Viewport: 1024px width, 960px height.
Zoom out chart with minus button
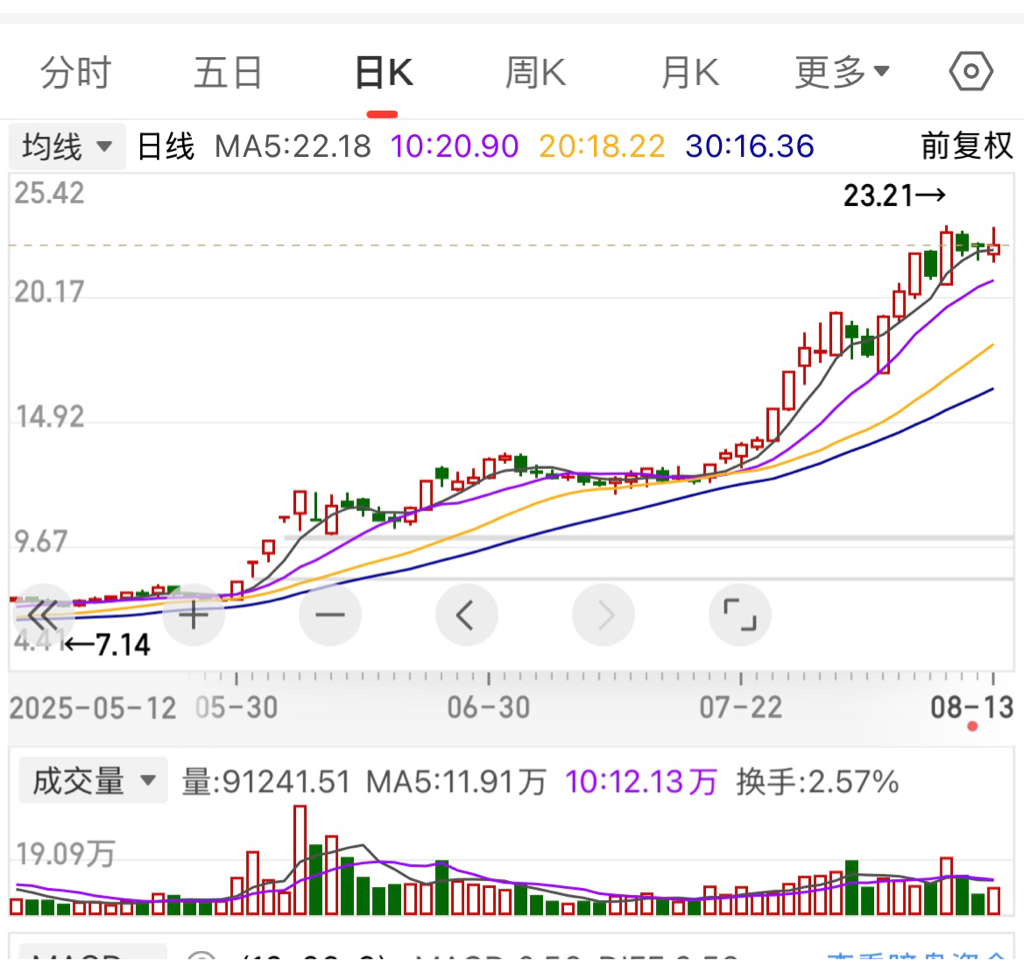pos(330,615)
